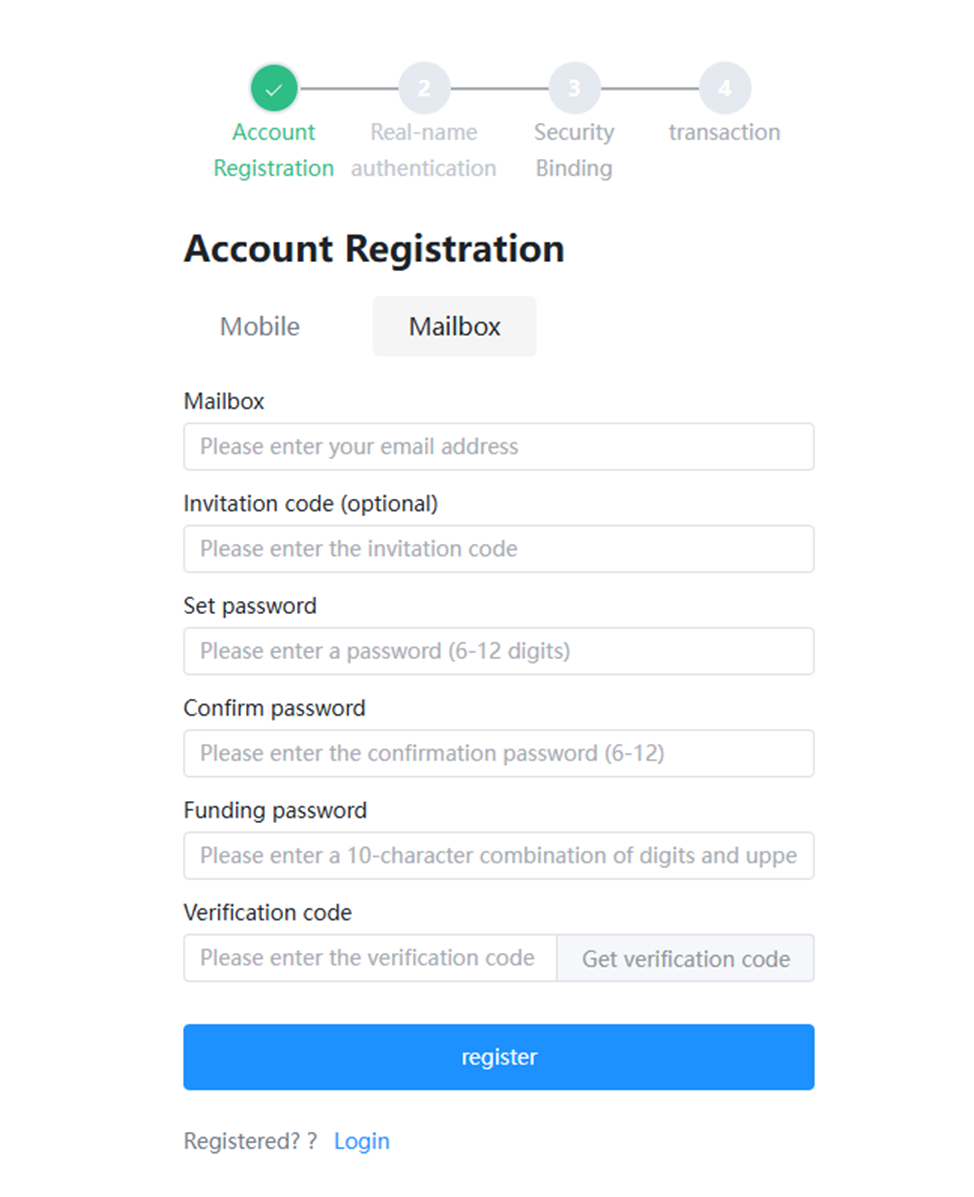
Task: Click the bold Account Registration heading
Action: click(x=374, y=249)
